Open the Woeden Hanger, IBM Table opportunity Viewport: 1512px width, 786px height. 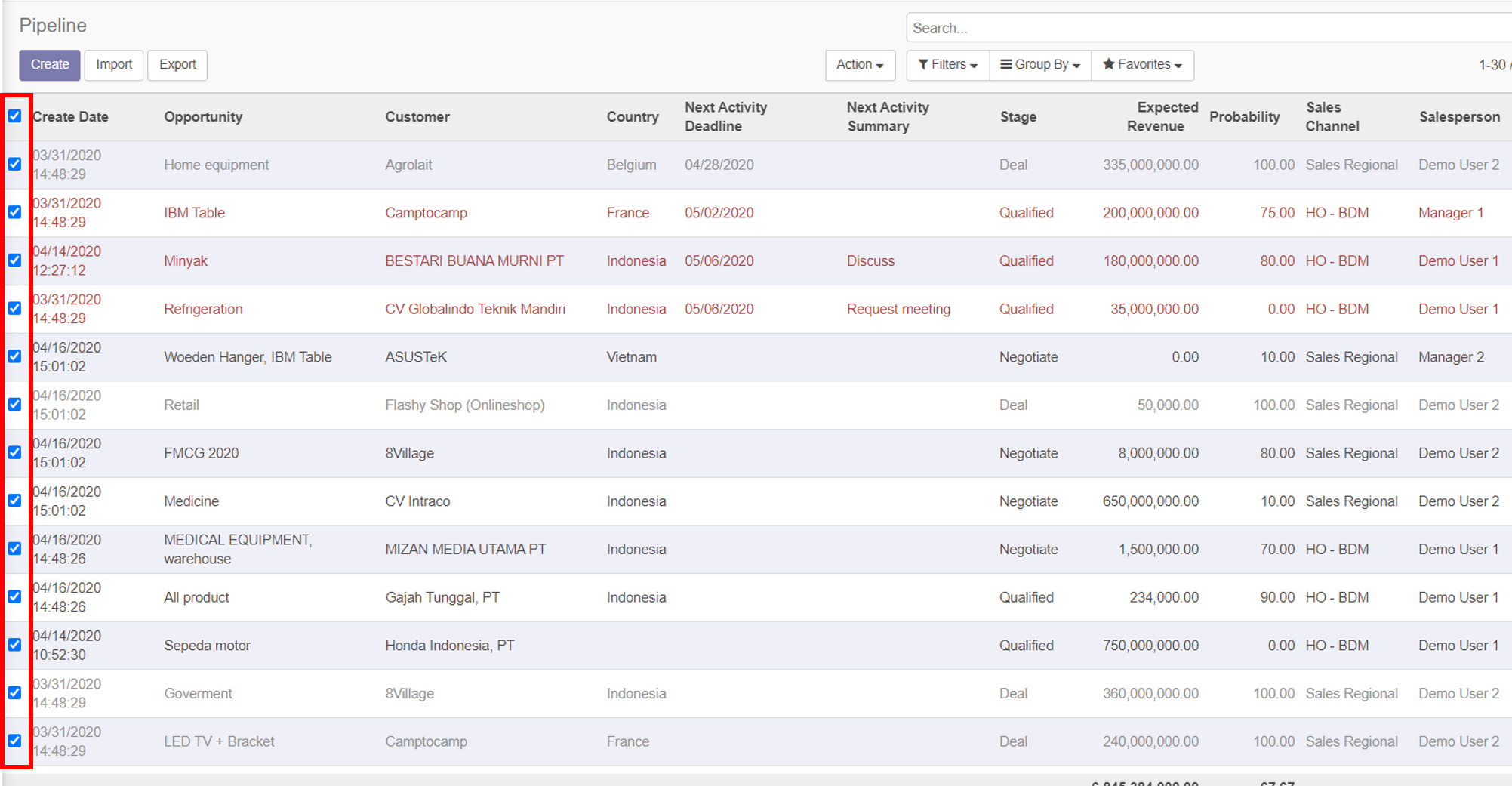(x=248, y=357)
